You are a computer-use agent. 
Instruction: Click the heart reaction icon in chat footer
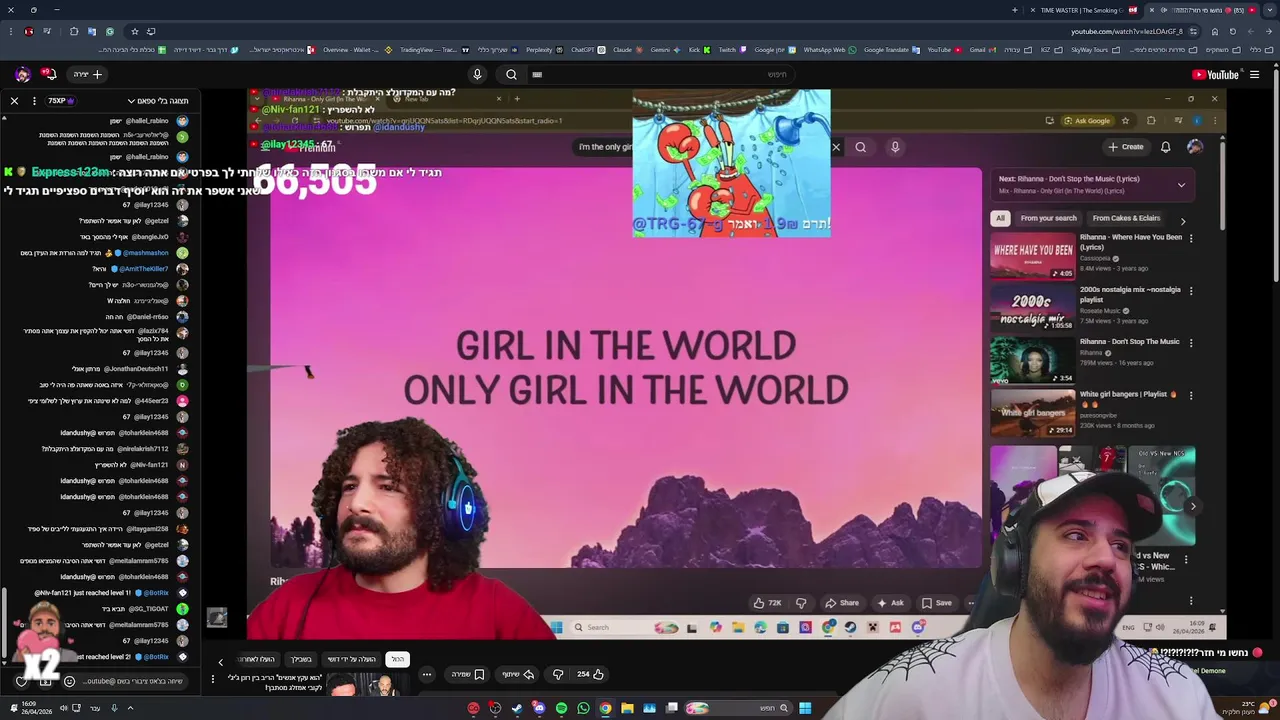[21, 681]
